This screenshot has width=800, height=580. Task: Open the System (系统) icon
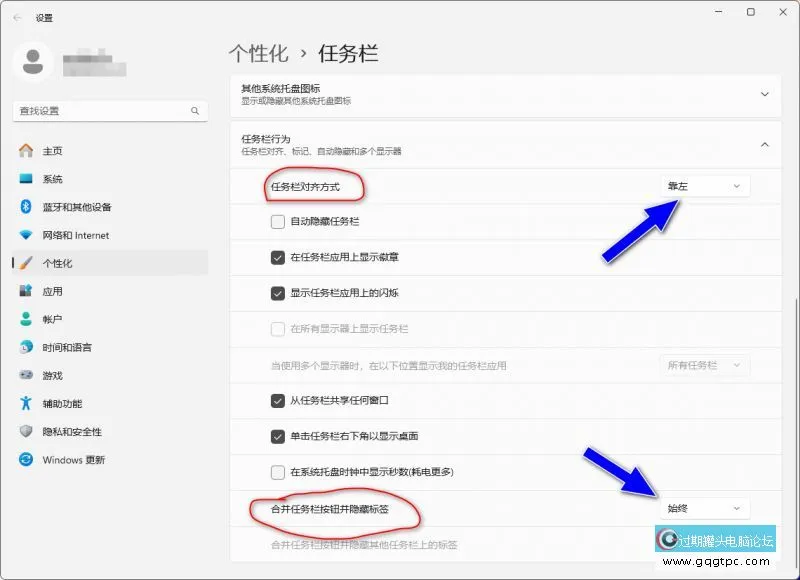(x=26, y=179)
